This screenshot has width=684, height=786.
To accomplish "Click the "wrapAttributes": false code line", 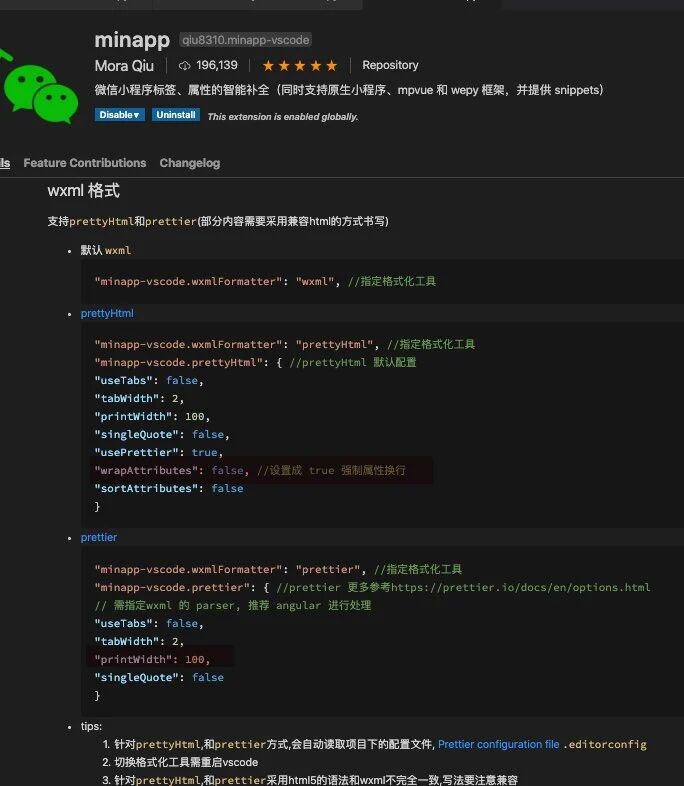I will click(251, 470).
